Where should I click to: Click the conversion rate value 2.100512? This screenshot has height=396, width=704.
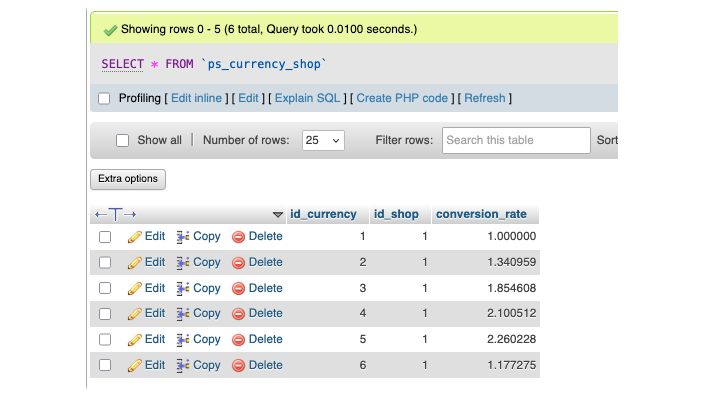(x=511, y=313)
